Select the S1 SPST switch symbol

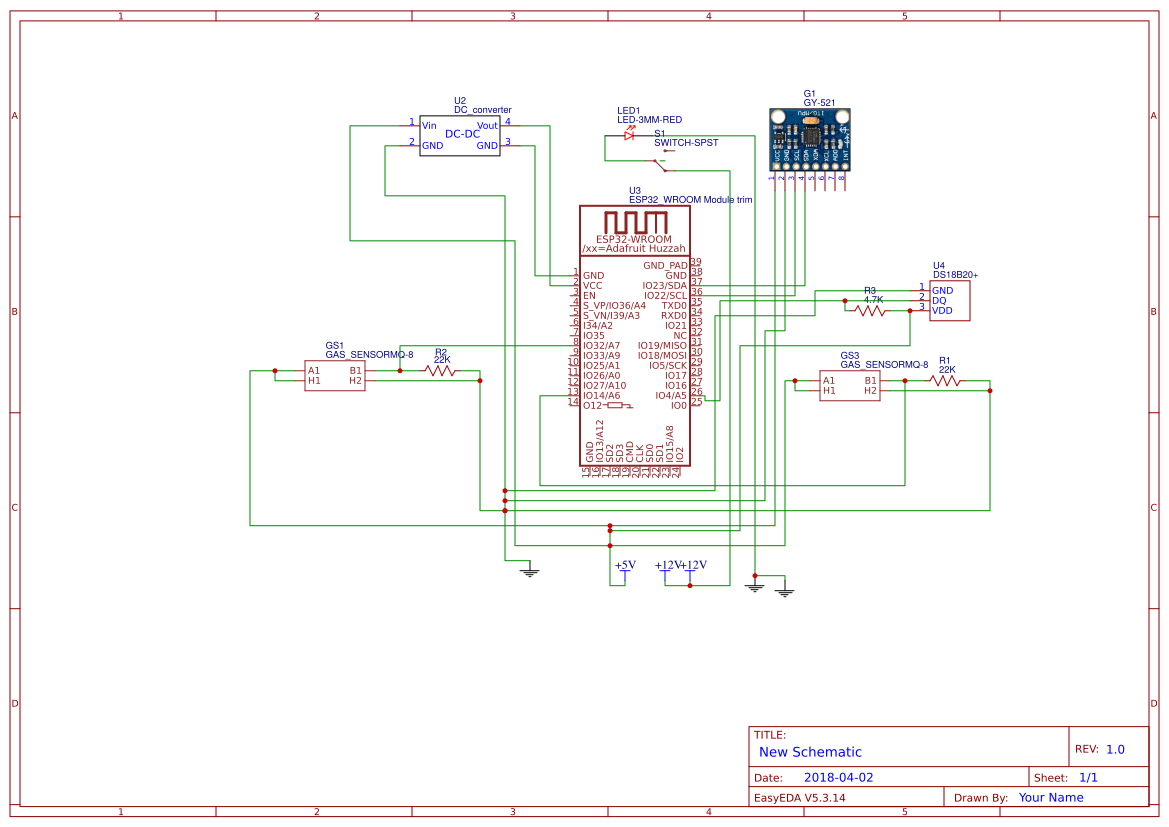(x=661, y=163)
